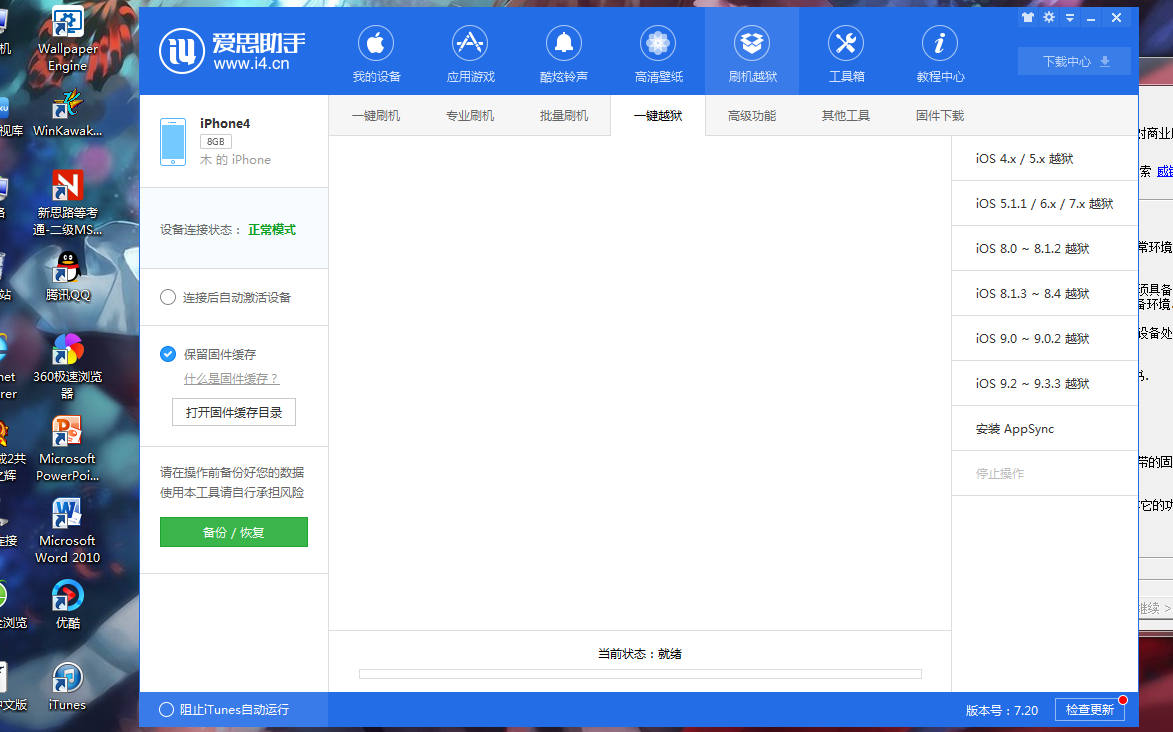Open Wallpaper Engine desktop shortcut
Viewport: 1173px width, 732px height.
click(x=67, y=40)
